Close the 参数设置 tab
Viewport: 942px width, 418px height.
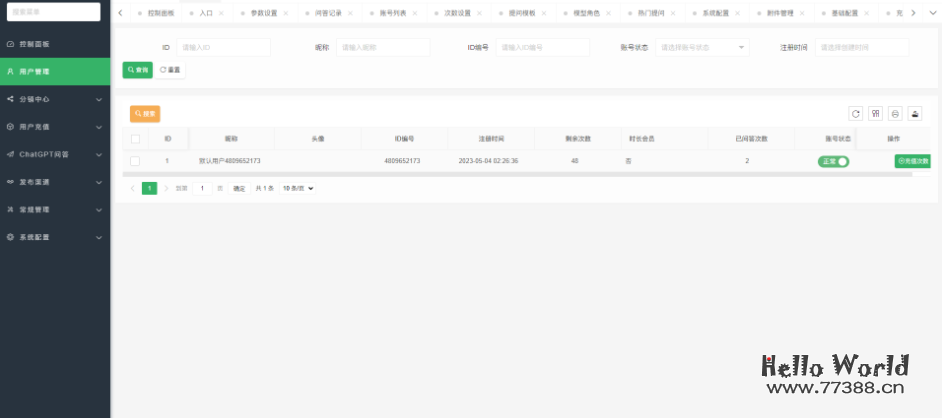(x=285, y=13)
